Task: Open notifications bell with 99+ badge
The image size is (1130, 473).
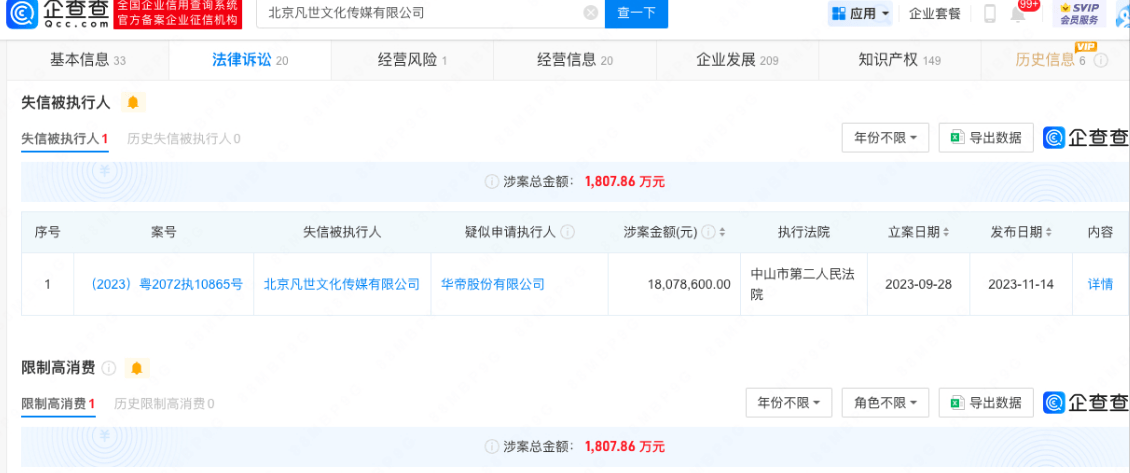Action: coord(1018,13)
